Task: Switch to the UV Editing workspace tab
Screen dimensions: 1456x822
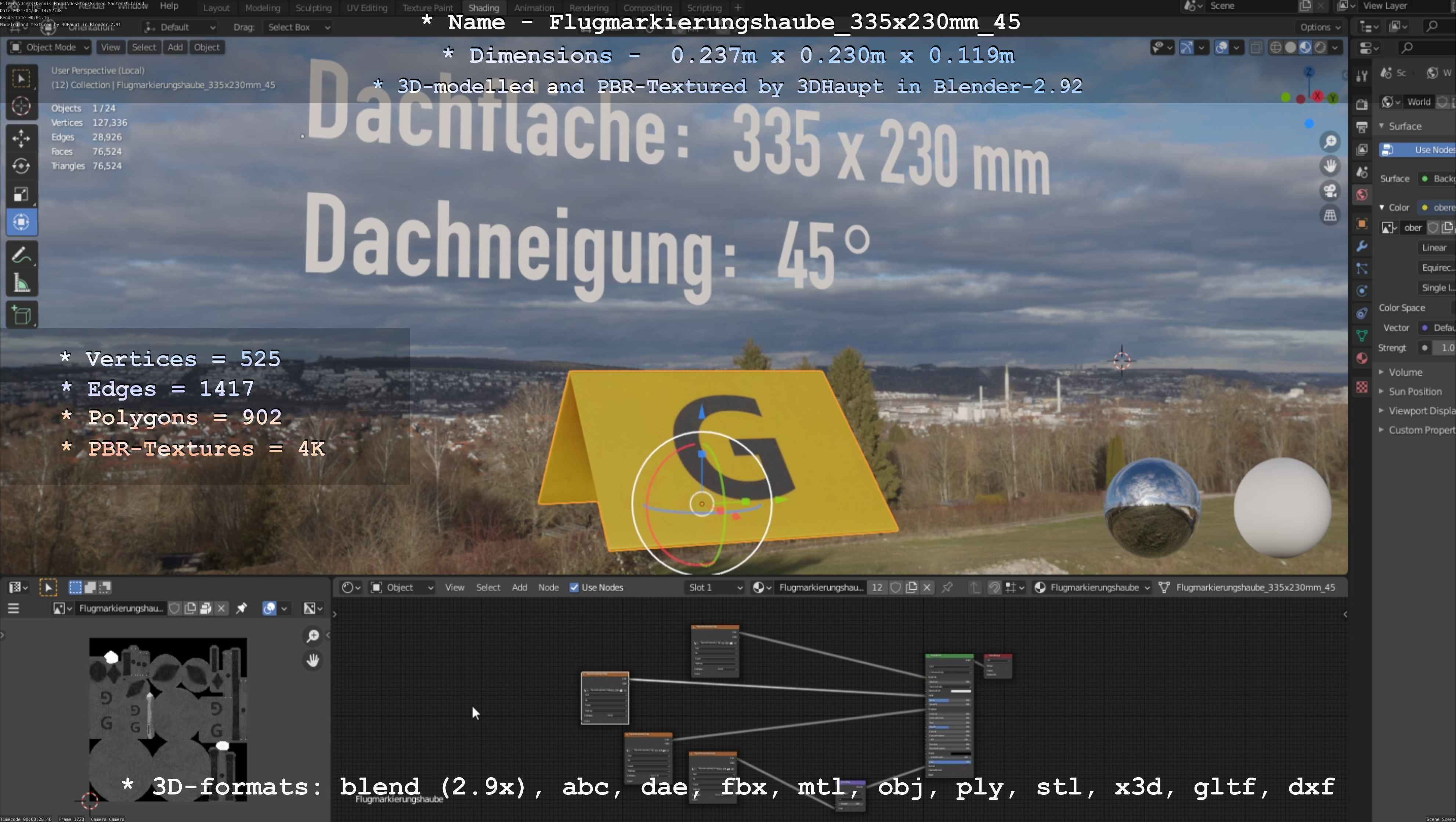Action: click(x=367, y=8)
